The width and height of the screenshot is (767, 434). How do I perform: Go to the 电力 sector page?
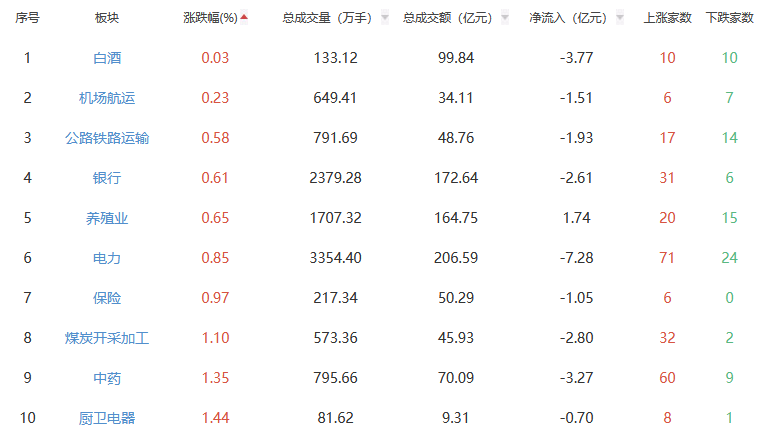tap(106, 258)
